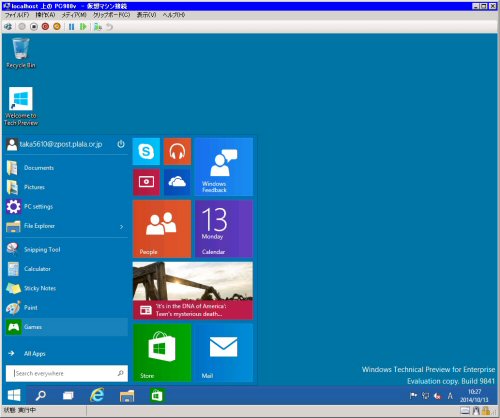500x418 pixels.
Task: Click the black square Turn Off toolbar icon
Action: [x=34, y=27]
